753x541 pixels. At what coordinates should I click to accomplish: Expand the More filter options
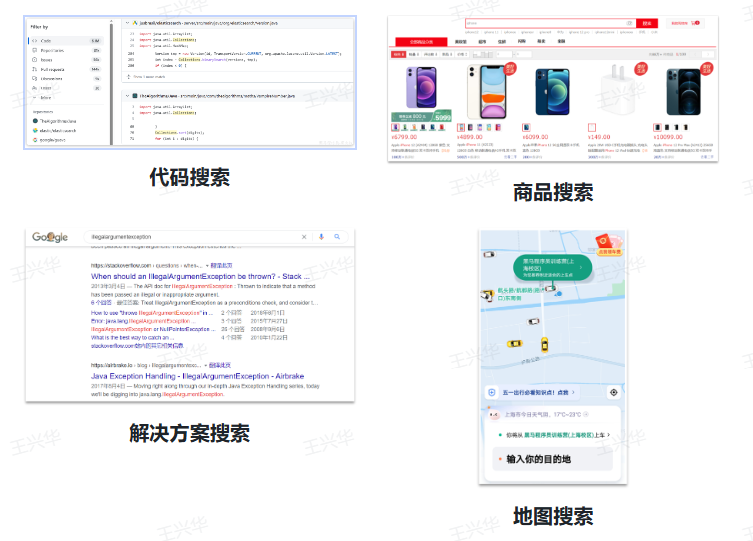pyautogui.click(x=46, y=98)
